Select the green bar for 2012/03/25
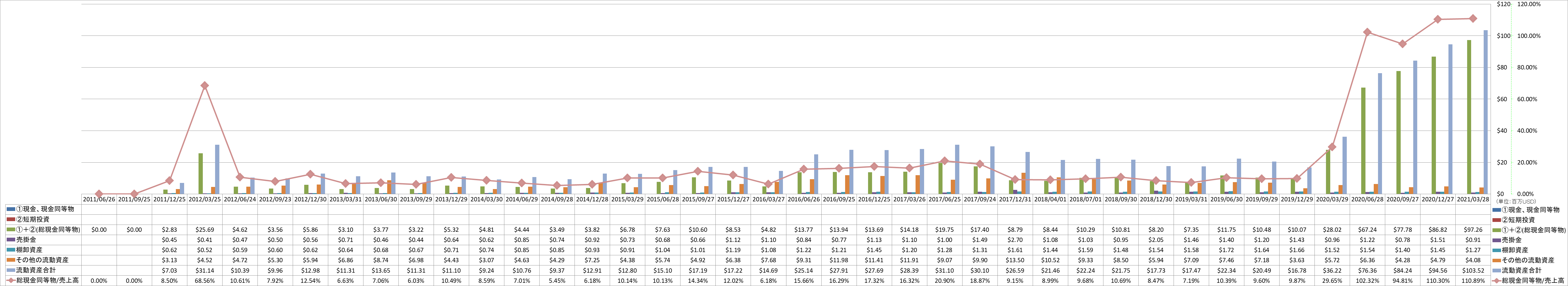The width and height of the screenshot is (1568, 286). [x=201, y=173]
